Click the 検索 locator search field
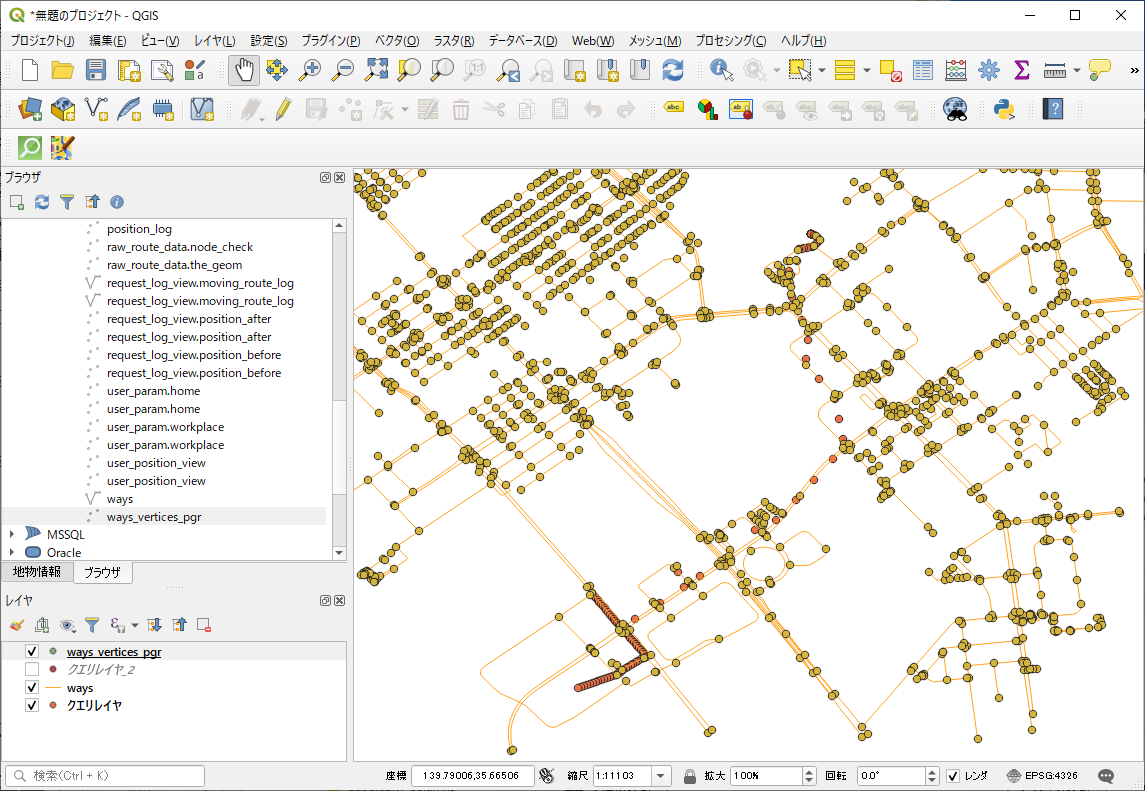 [105, 776]
